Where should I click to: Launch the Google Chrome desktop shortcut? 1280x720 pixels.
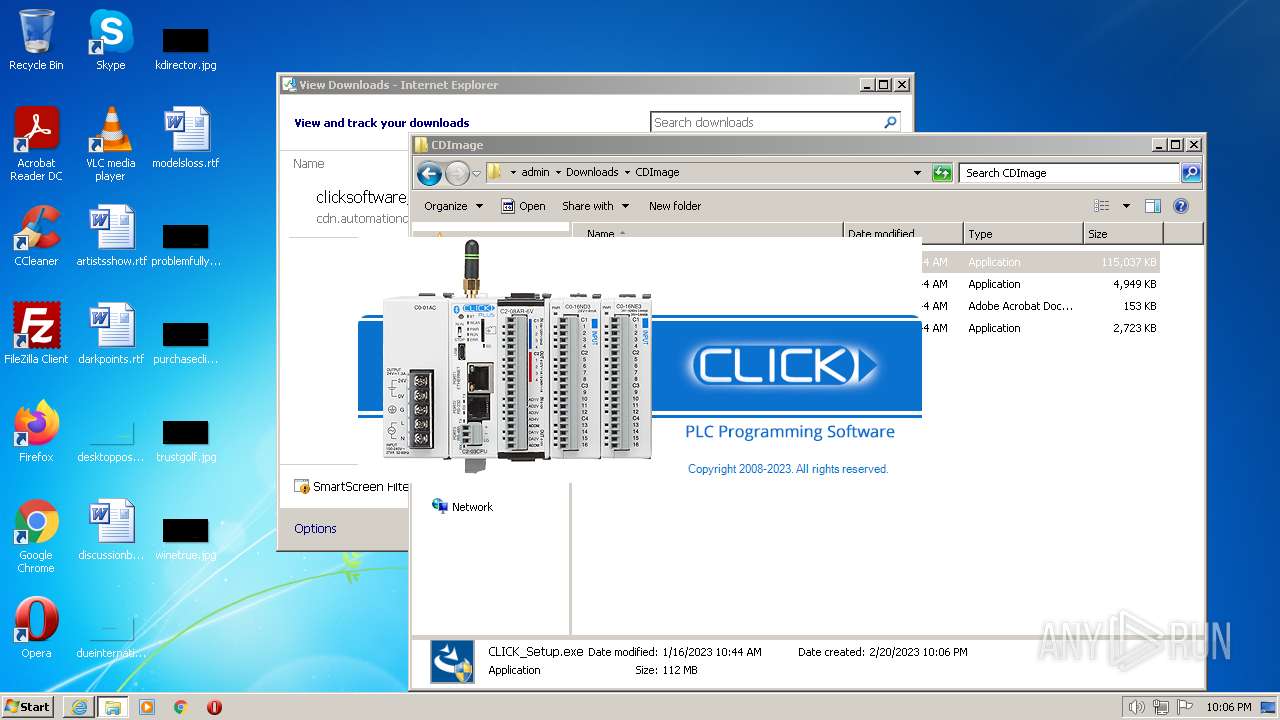point(36,536)
